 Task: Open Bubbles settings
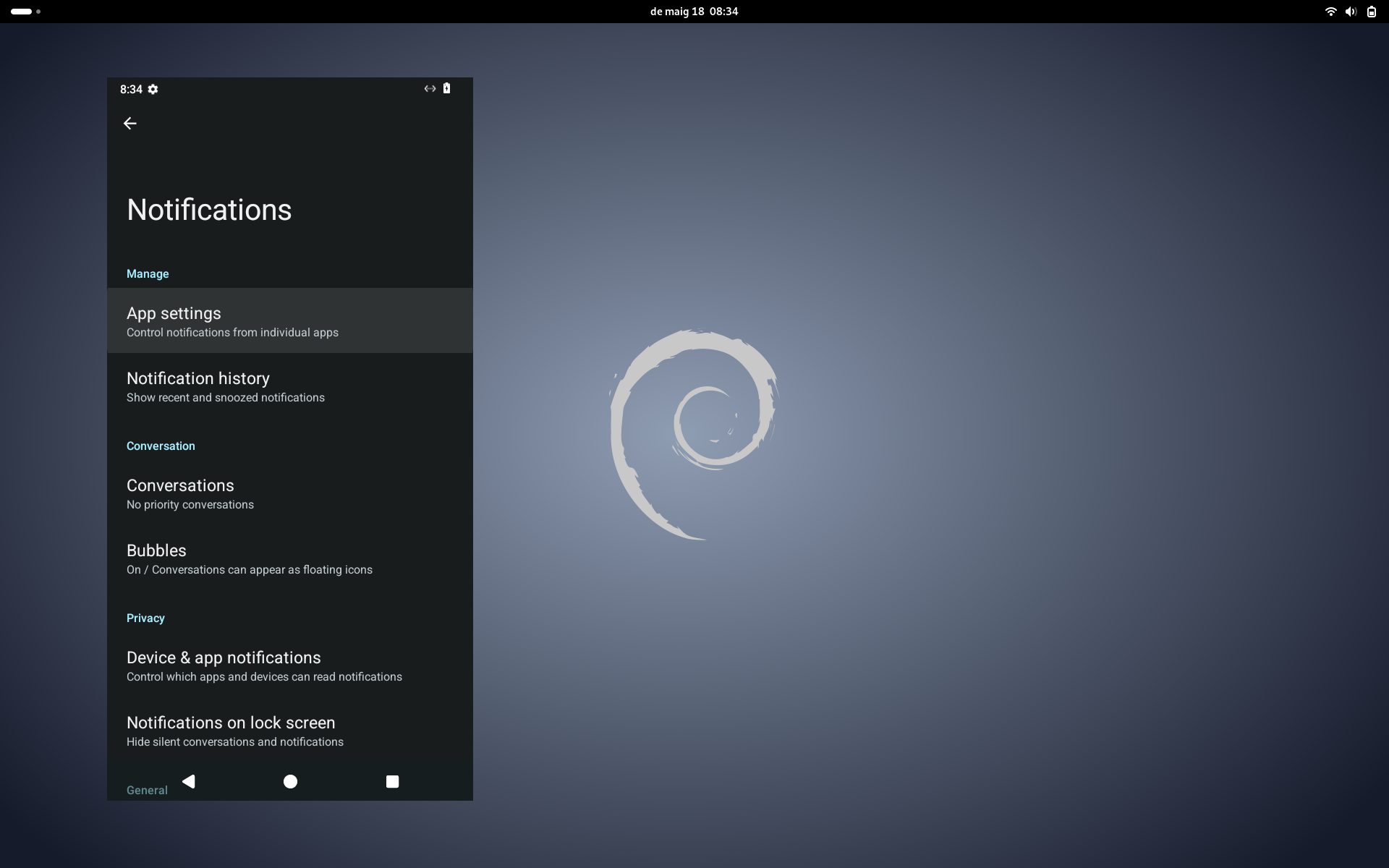coord(290,558)
